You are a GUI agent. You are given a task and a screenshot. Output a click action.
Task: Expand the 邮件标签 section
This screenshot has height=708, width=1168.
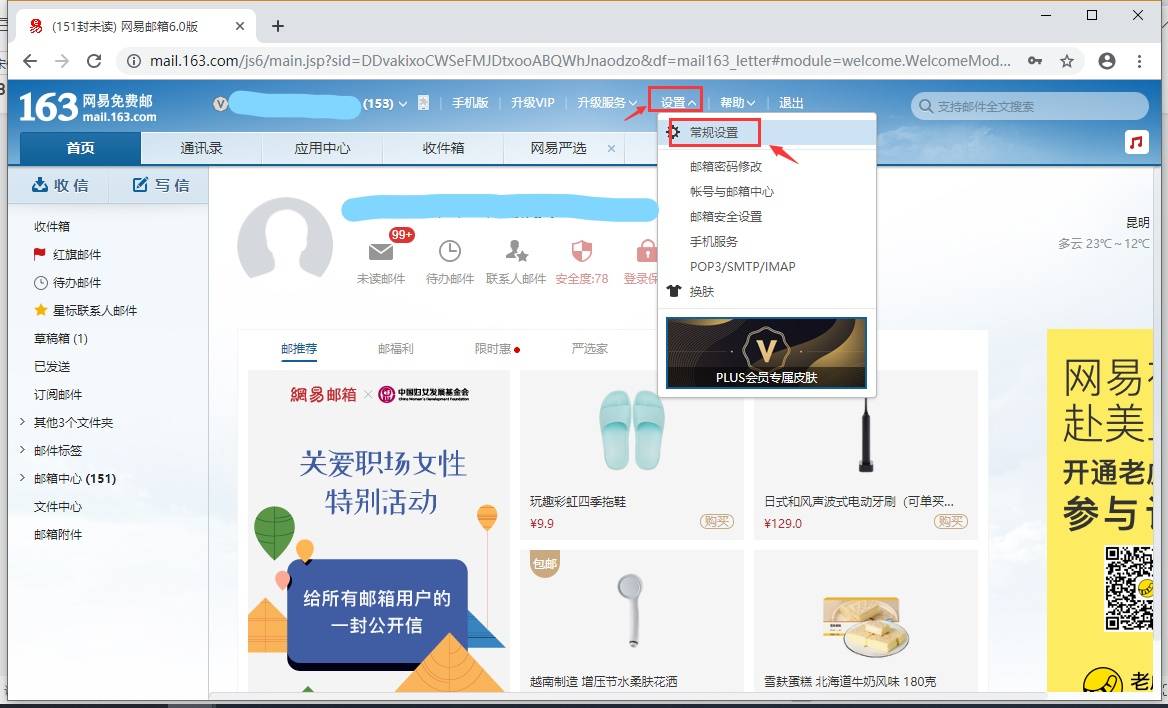[x=22, y=450]
